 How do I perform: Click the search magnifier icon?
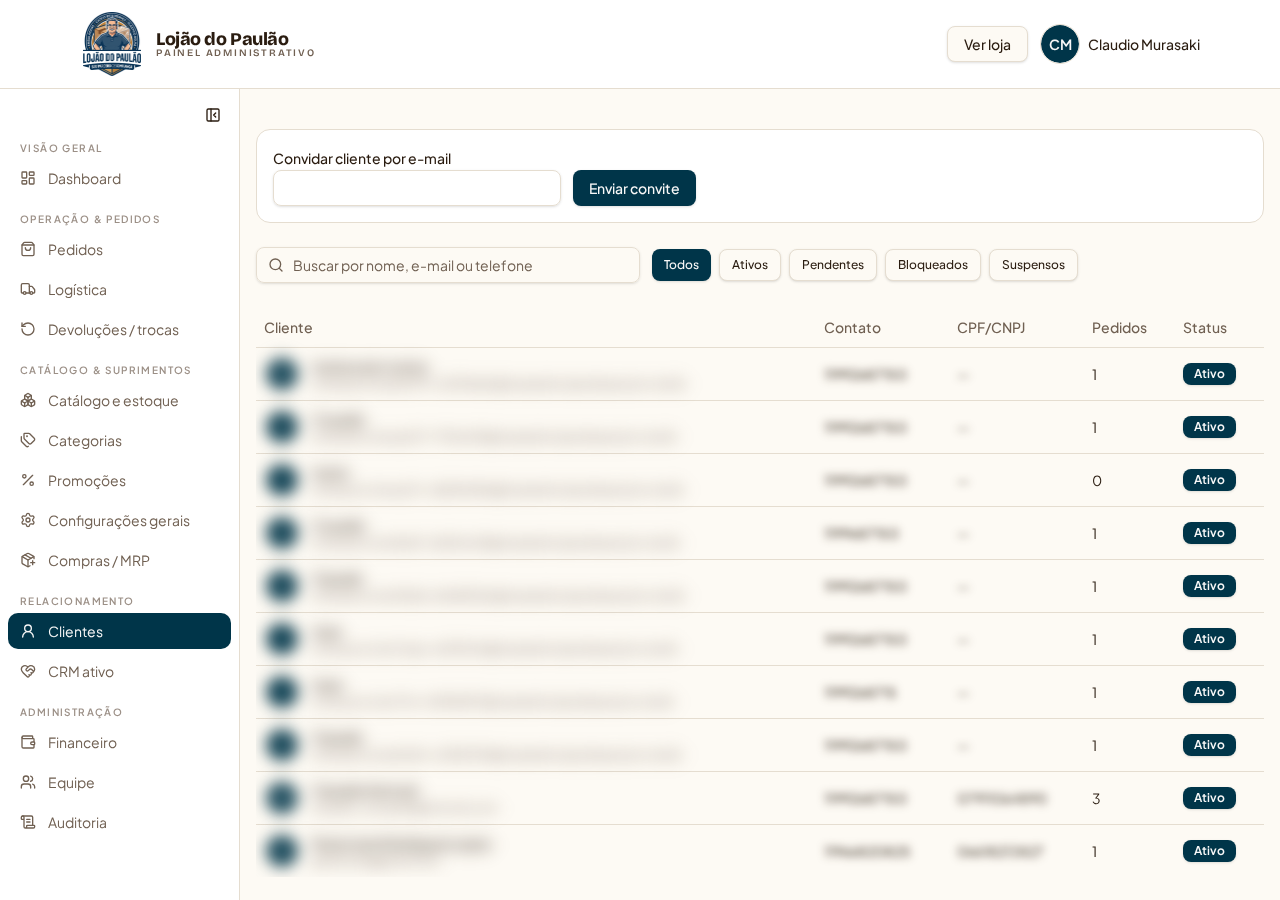(277, 265)
